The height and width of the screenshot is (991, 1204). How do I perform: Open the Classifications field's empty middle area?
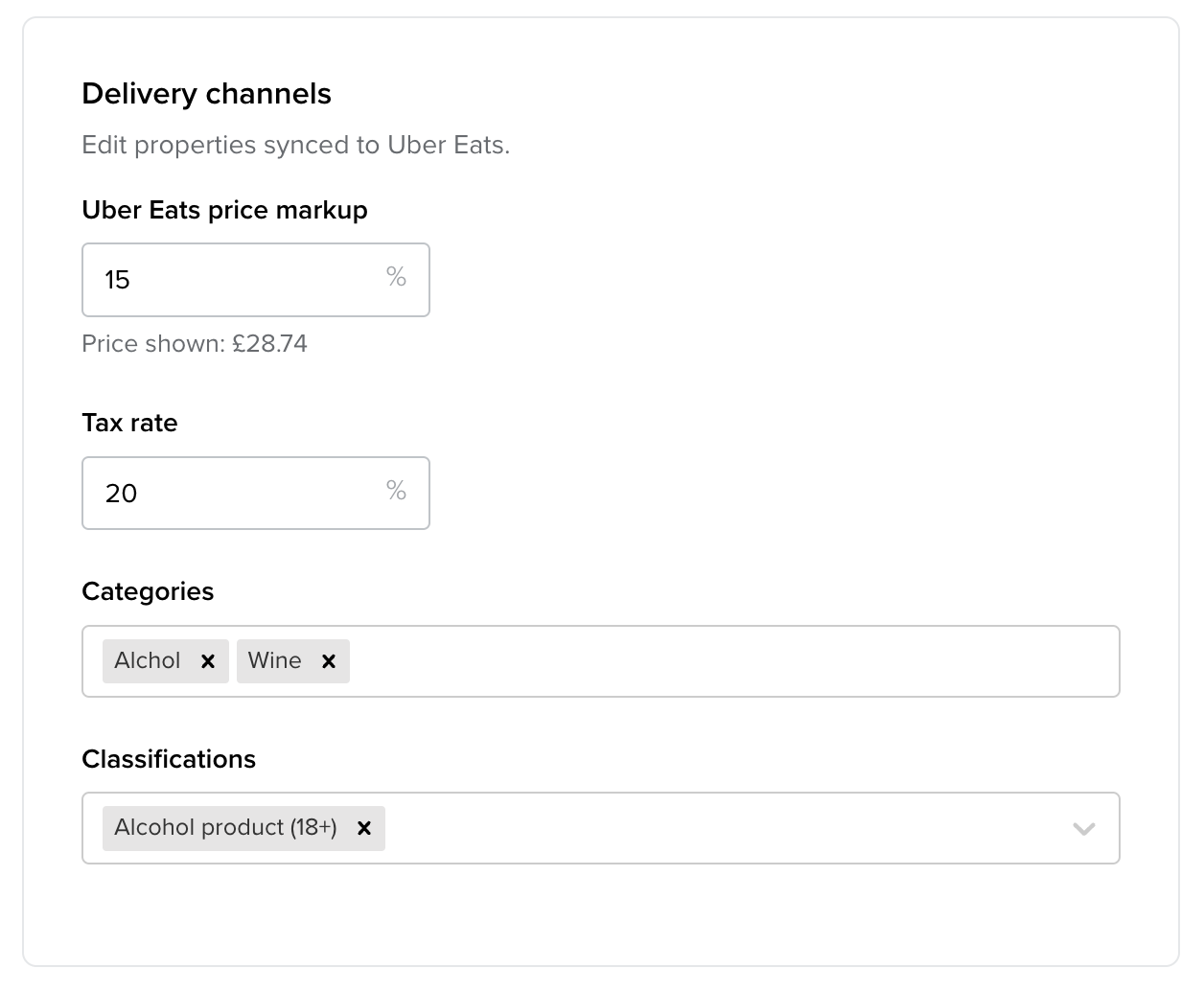coord(719,828)
